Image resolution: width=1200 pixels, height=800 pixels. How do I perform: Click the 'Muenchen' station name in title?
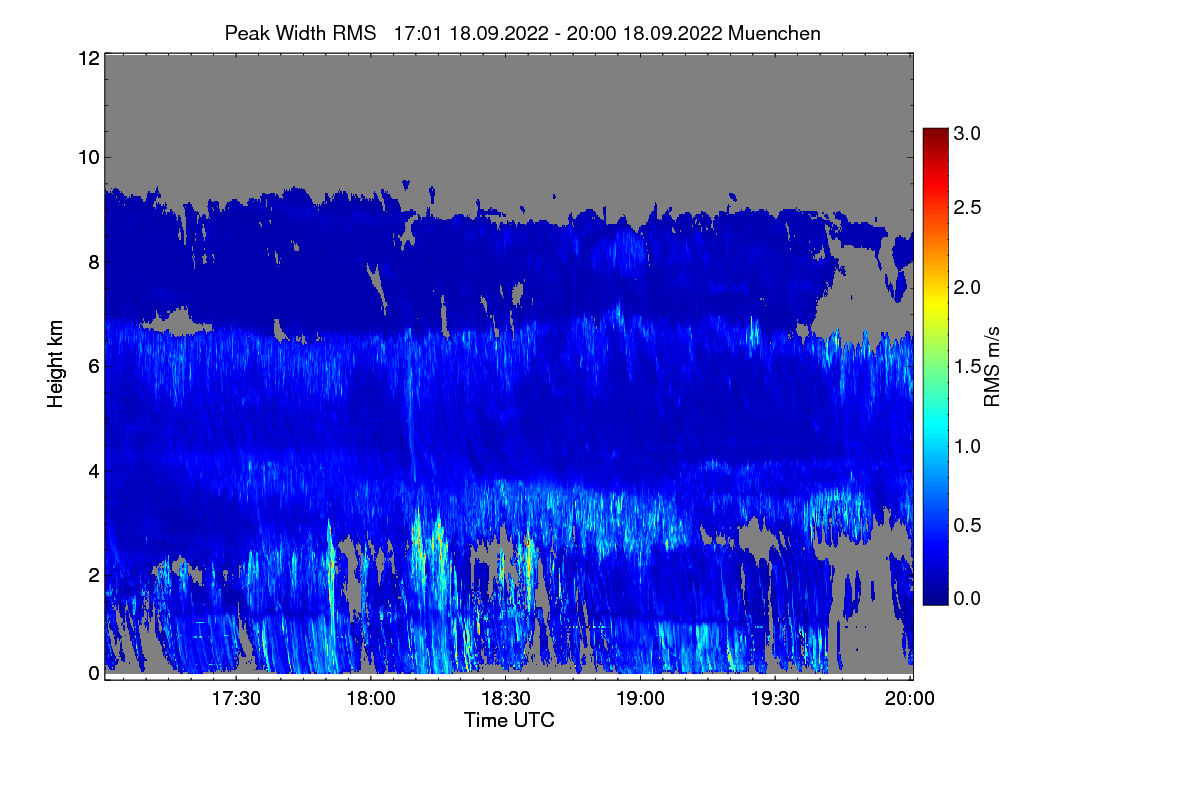point(775,33)
